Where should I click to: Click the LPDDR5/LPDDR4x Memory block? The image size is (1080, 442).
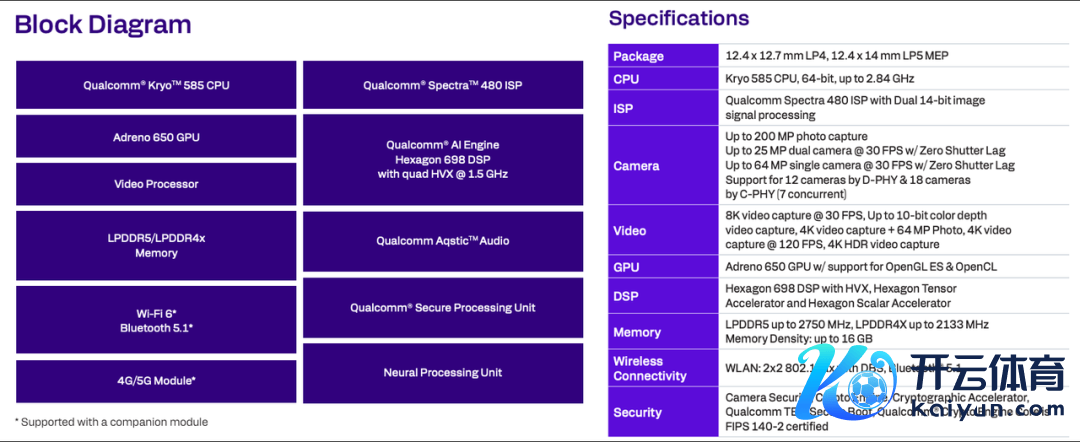156,245
